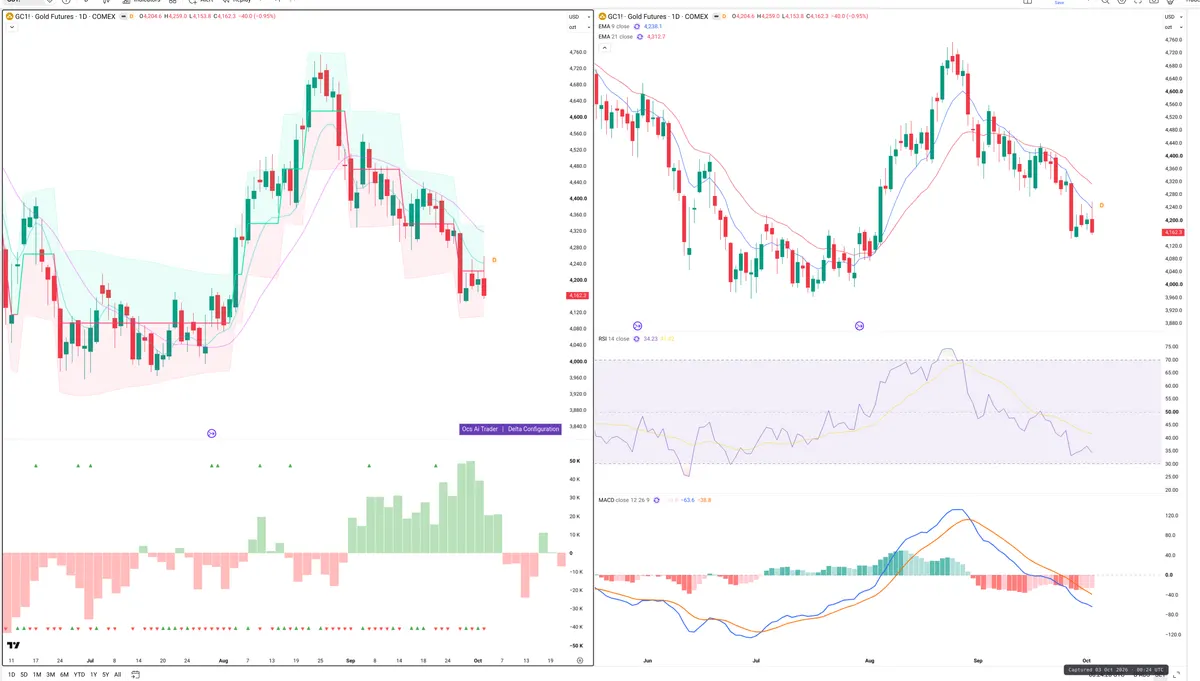Click the Jul label on right time axis
The width and height of the screenshot is (1200, 681).
click(x=756, y=661)
